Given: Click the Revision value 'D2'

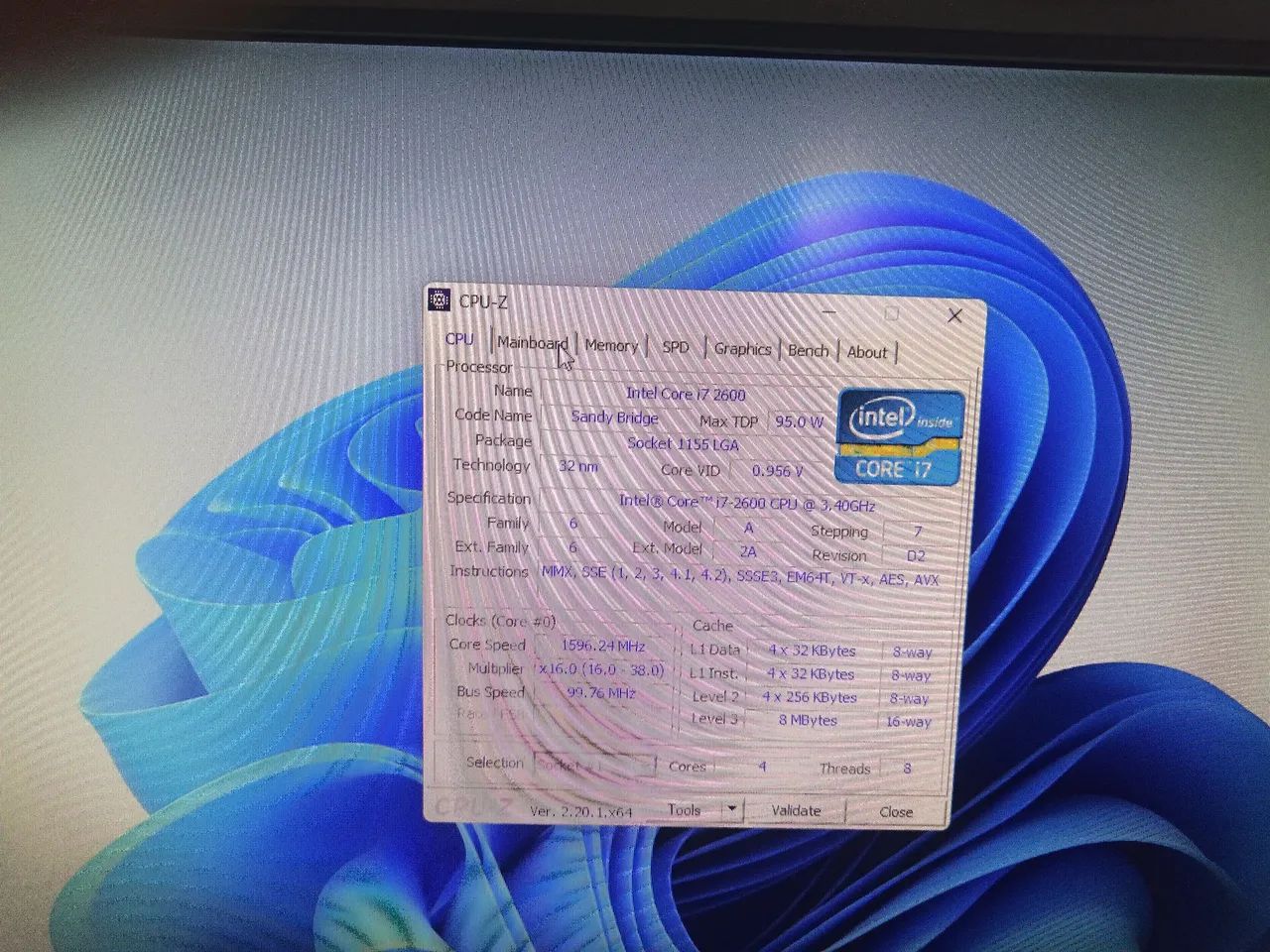Looking at the screenshot, I should (x=916, y=555).
